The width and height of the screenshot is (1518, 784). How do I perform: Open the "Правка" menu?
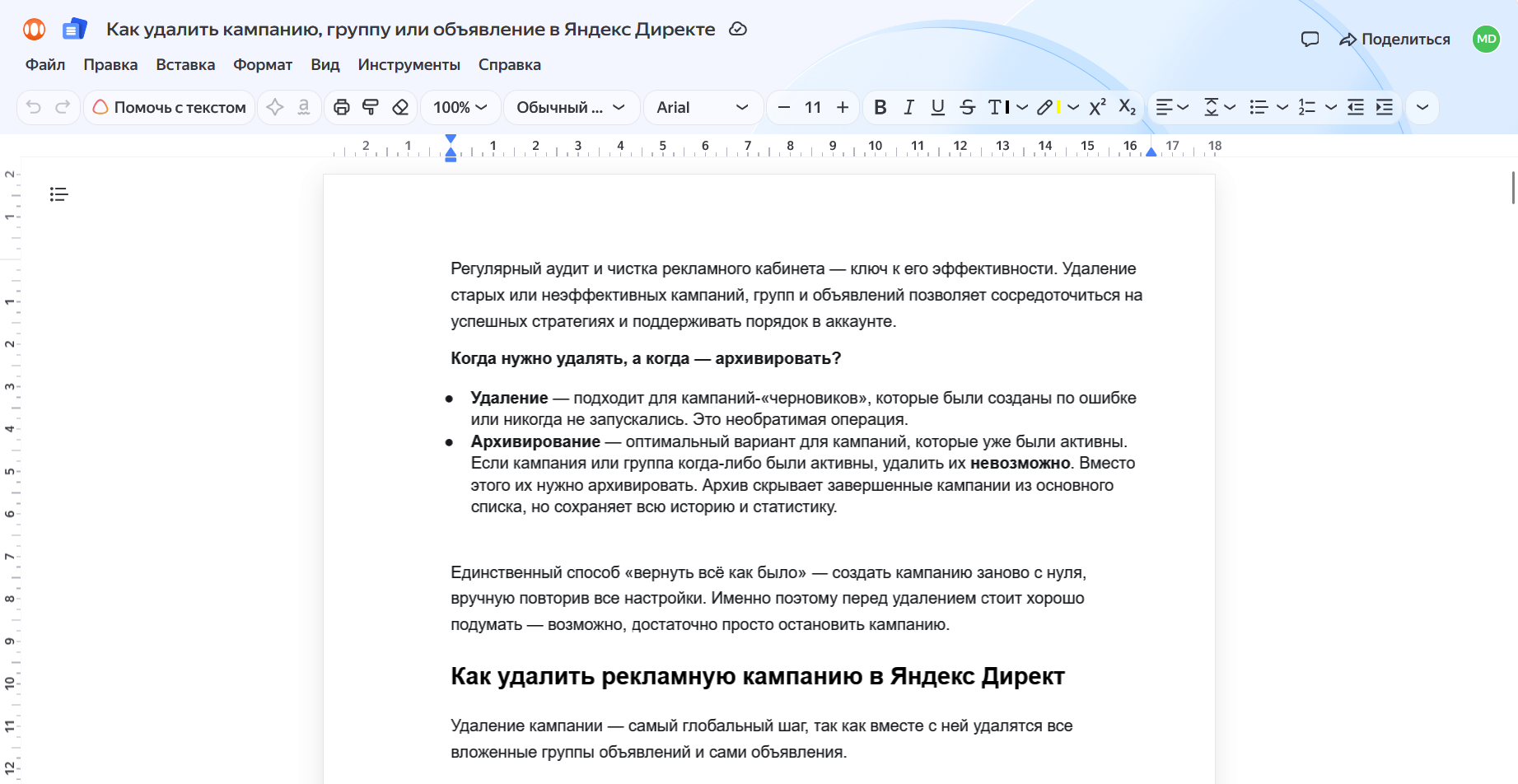(110, 64)
